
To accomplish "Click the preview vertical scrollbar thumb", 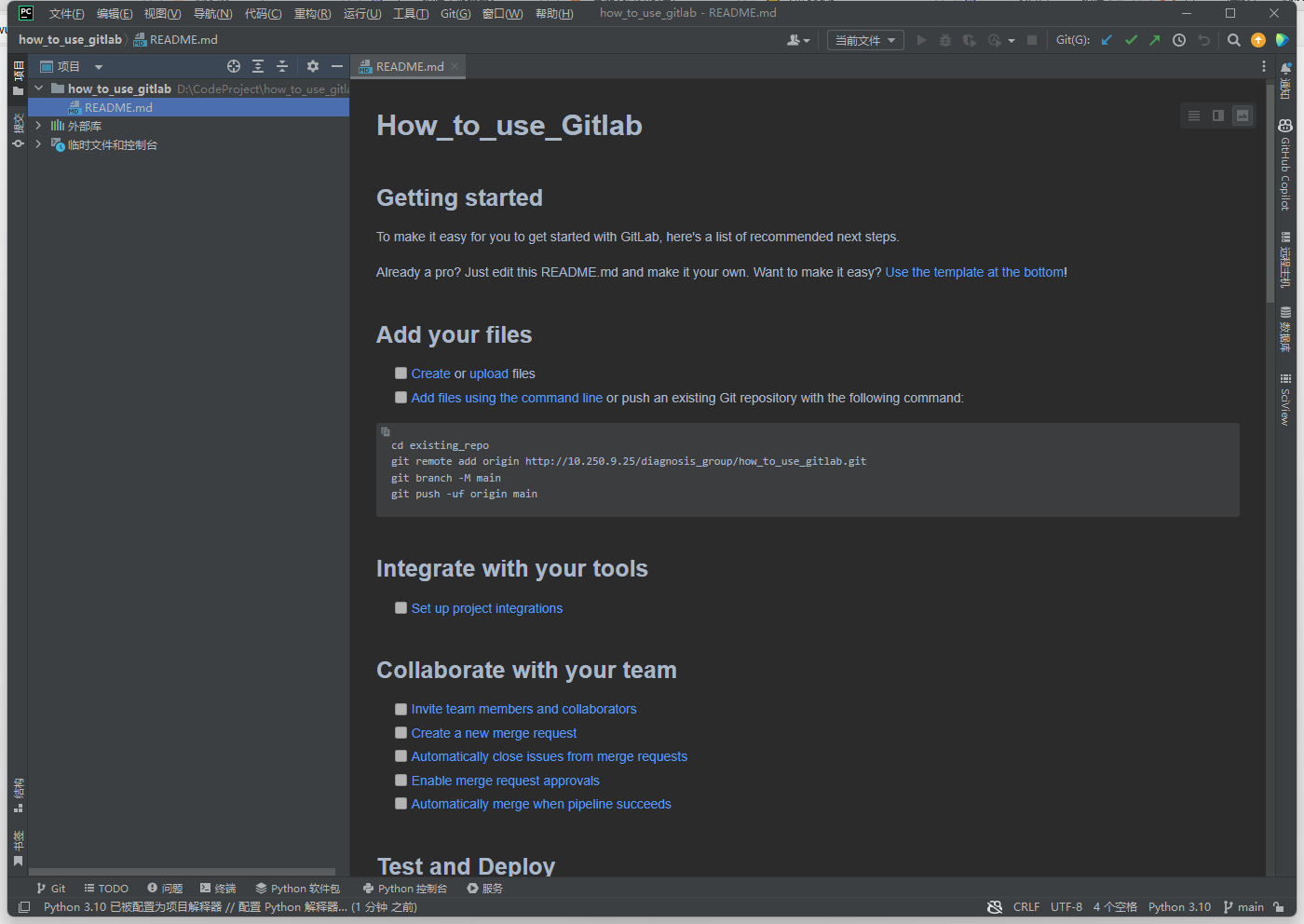I will 1270,193.
